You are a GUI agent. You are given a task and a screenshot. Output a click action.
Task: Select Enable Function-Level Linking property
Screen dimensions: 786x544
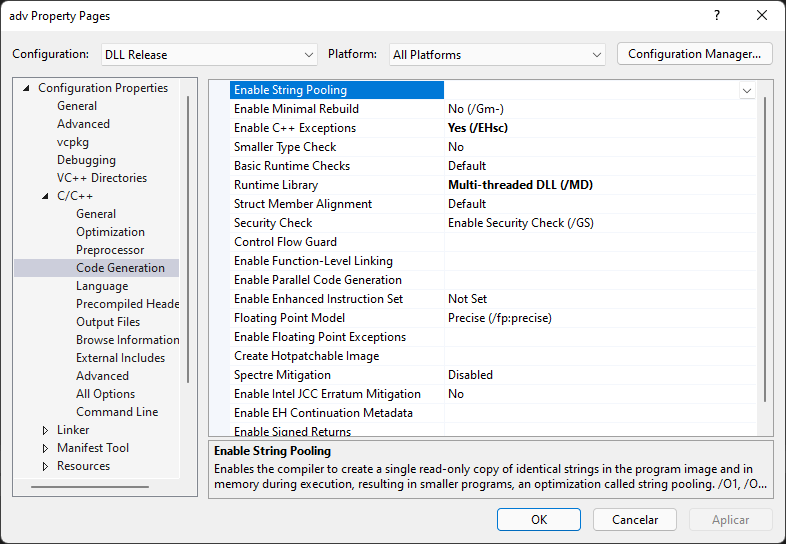pyautogui.click(x=313, y=261)
